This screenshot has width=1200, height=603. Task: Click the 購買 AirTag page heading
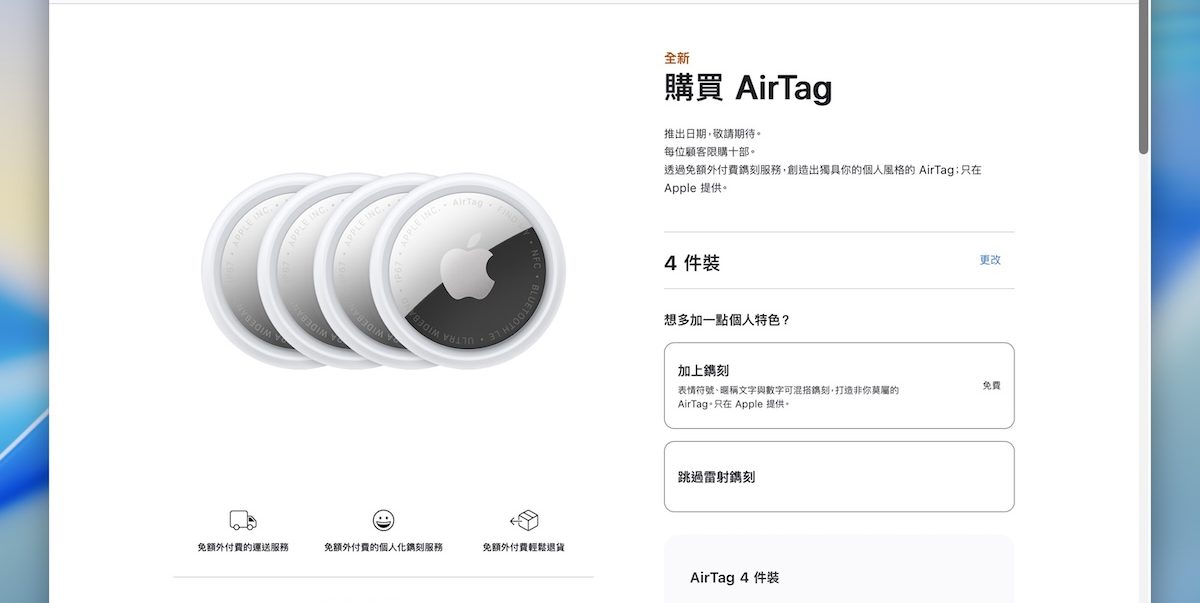748,88
